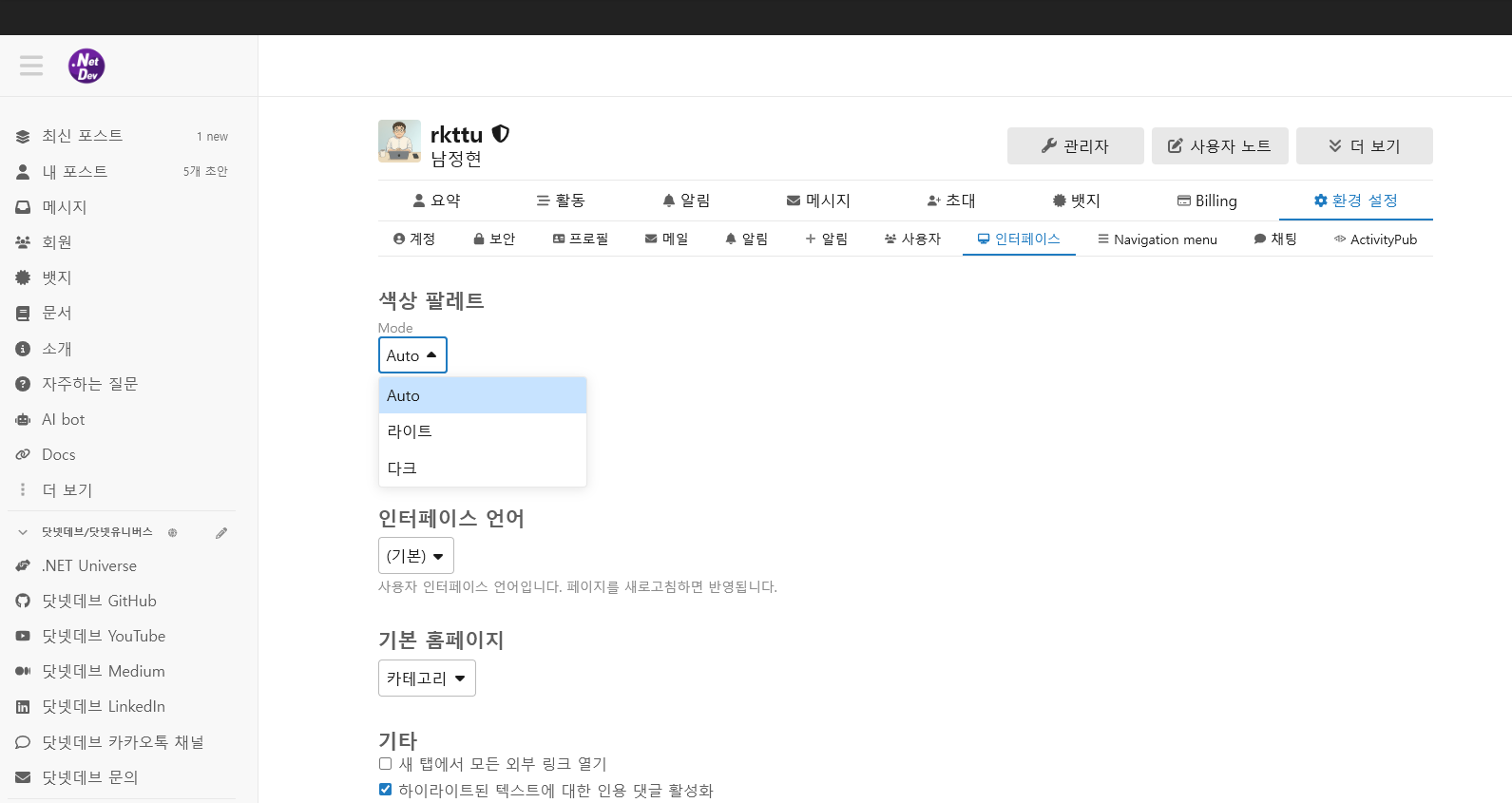Toggle the hamburger sidebar menu icon
The width and height of the screenshot is (1512, 803).
coord(31,66)
